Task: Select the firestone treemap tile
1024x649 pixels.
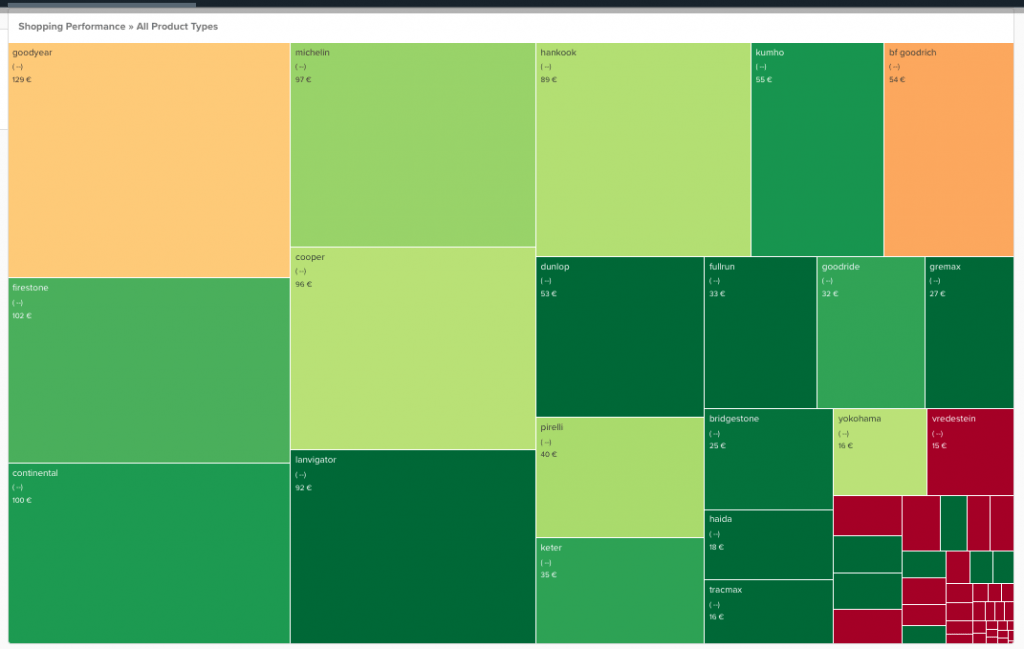Action: tap(149, 370)
